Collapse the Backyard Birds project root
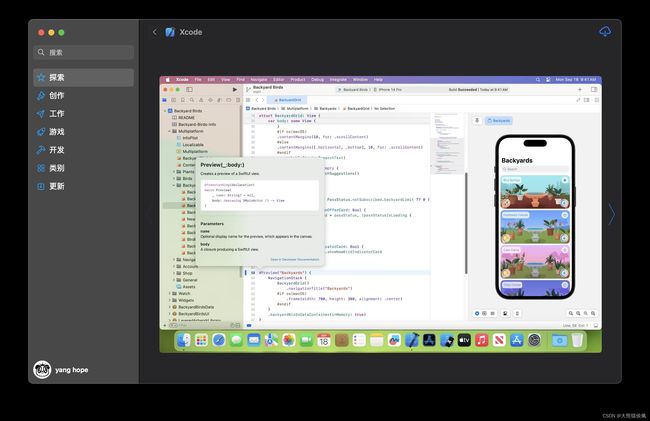Screen dimensions: 650x421 pos(165,111)
